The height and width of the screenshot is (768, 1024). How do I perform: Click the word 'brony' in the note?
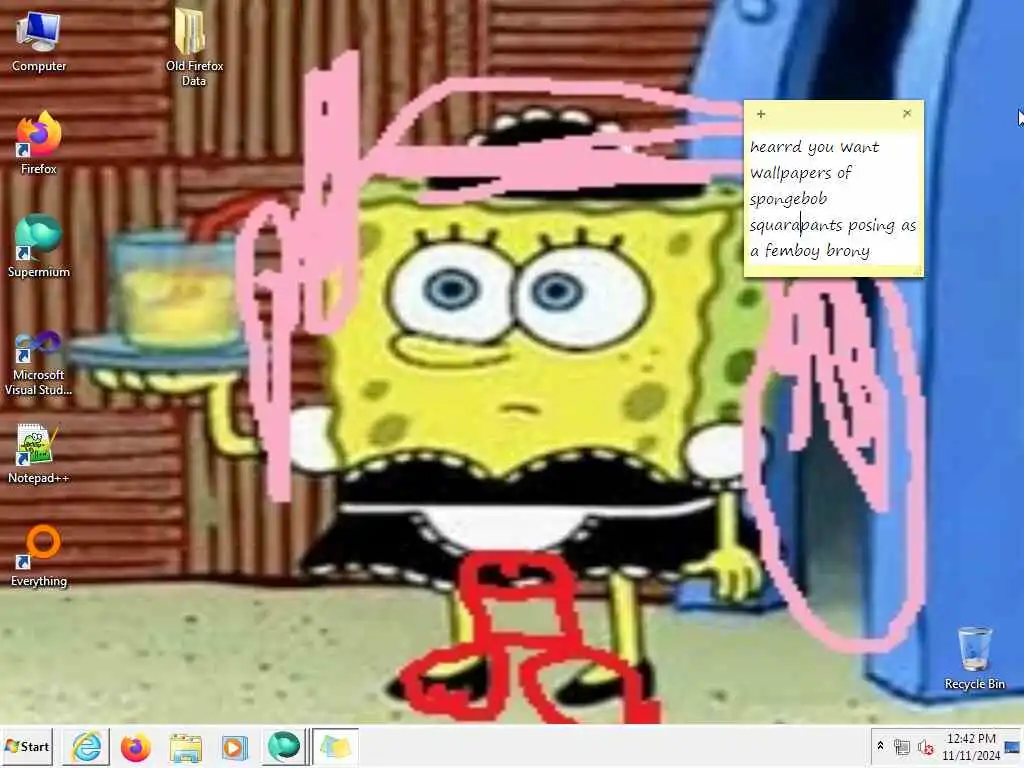pyautogui.click(x=848, y=251)
